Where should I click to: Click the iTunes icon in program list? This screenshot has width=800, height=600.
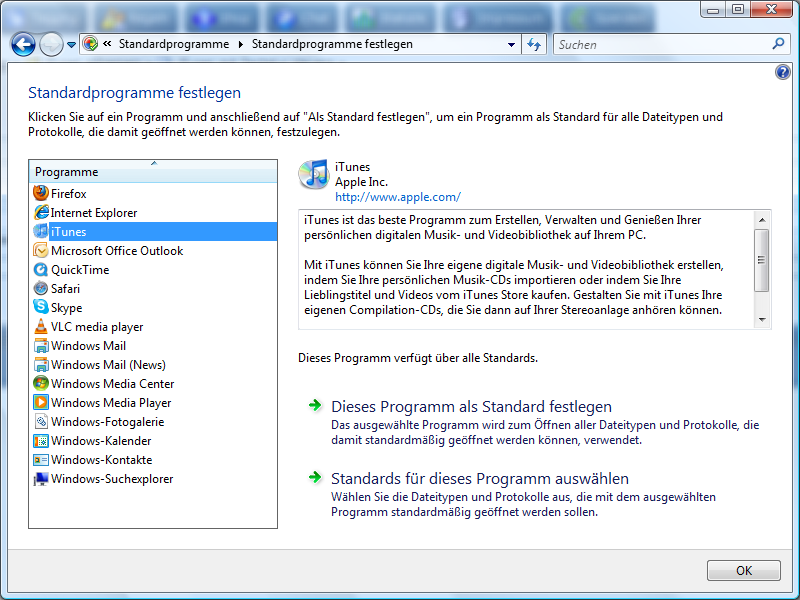pos(41,231)
